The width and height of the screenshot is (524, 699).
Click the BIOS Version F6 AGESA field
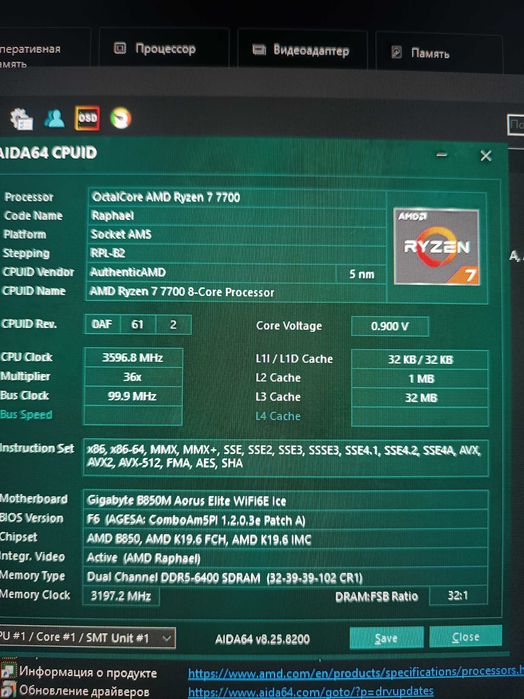(x=285, y=520)
